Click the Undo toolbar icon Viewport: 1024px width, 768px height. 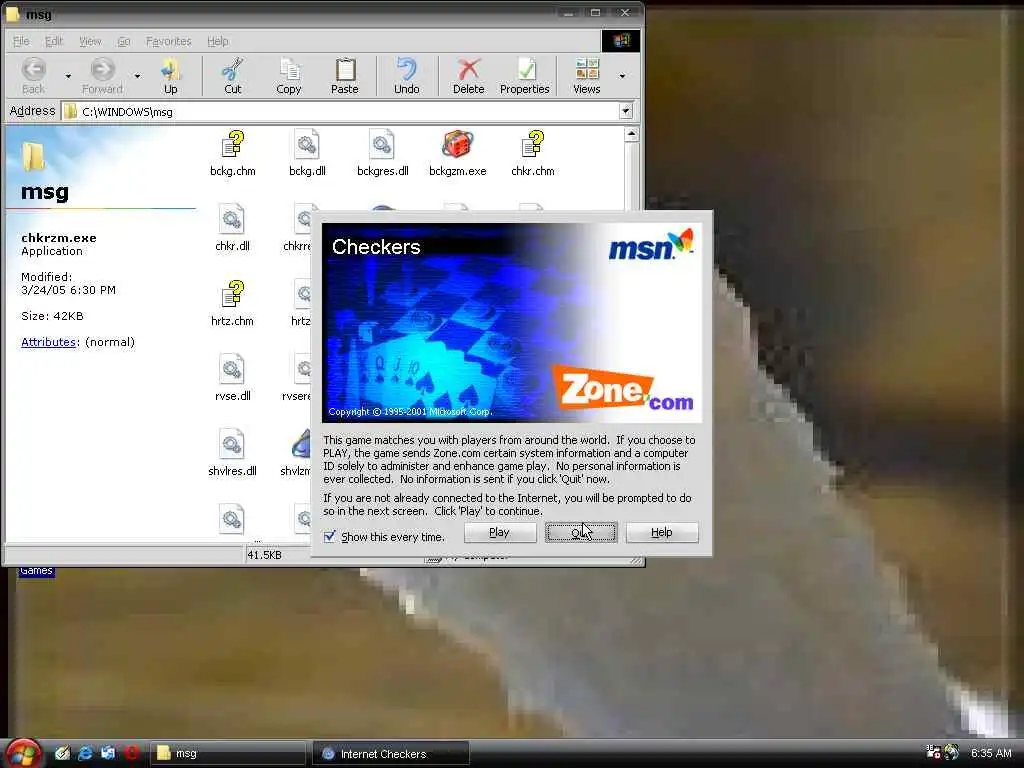[406, 69]
